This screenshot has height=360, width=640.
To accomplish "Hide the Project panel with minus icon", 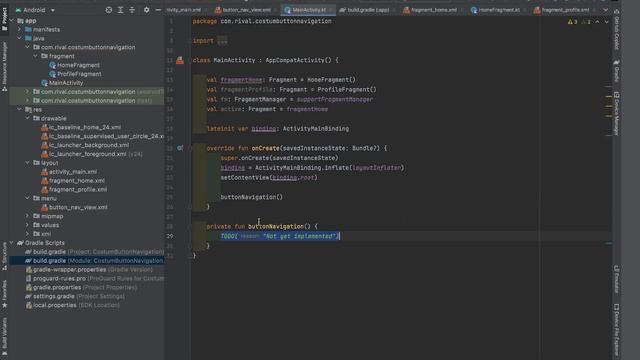I will click(x=158, y=10).
